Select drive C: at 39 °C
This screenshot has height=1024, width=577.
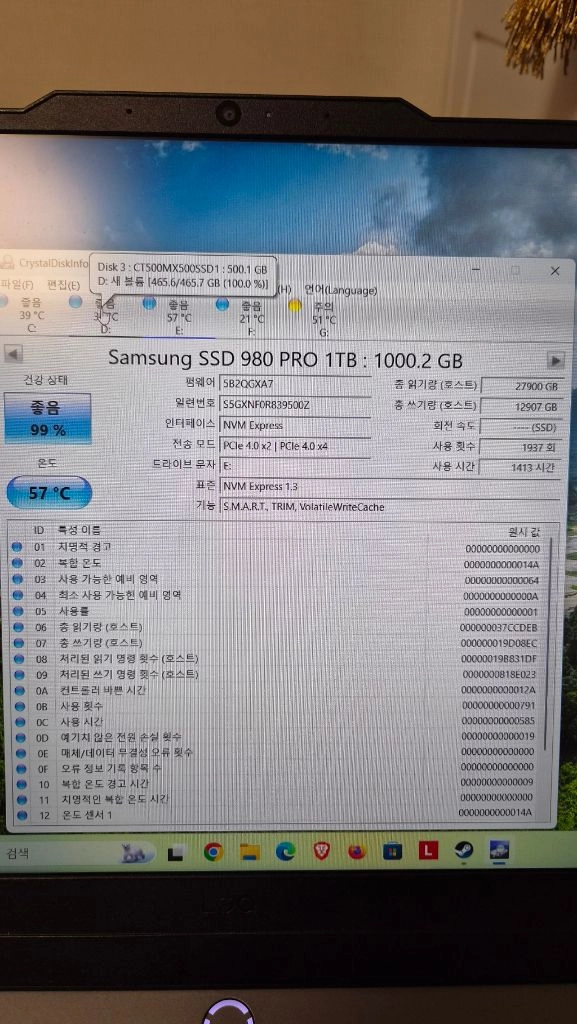(x=30, y=315)
